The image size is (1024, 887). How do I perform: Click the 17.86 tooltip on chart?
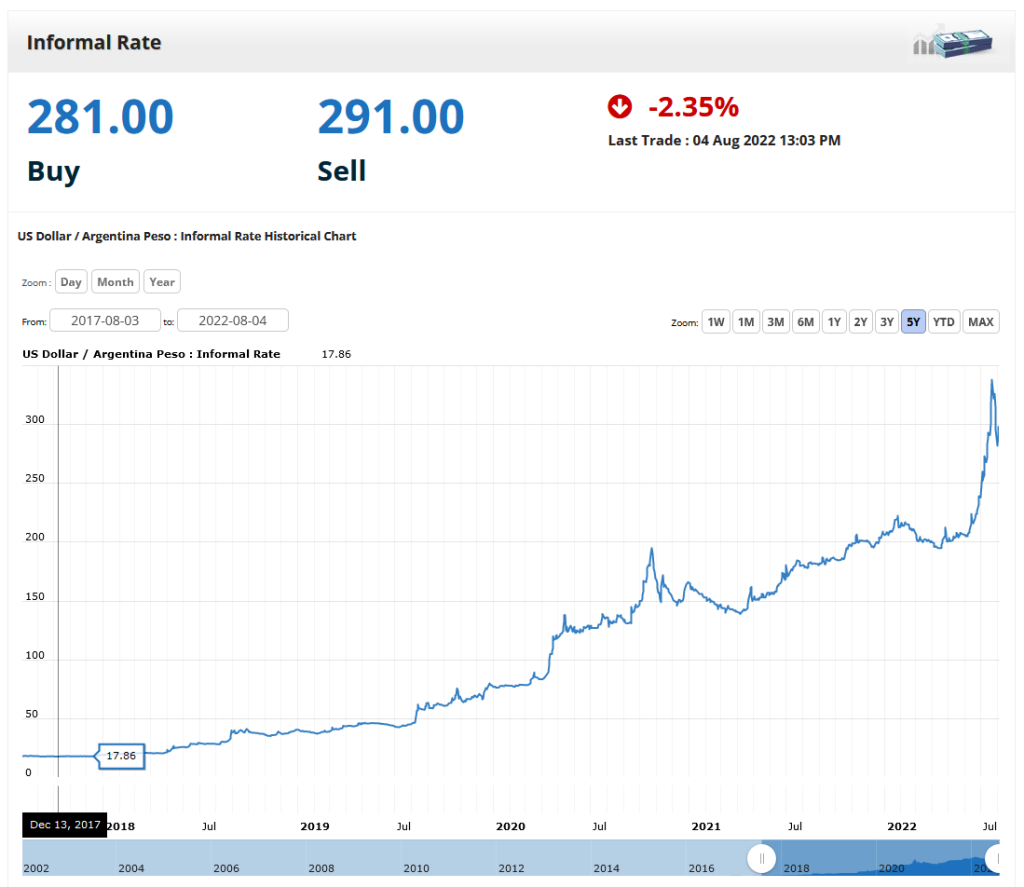121,756
